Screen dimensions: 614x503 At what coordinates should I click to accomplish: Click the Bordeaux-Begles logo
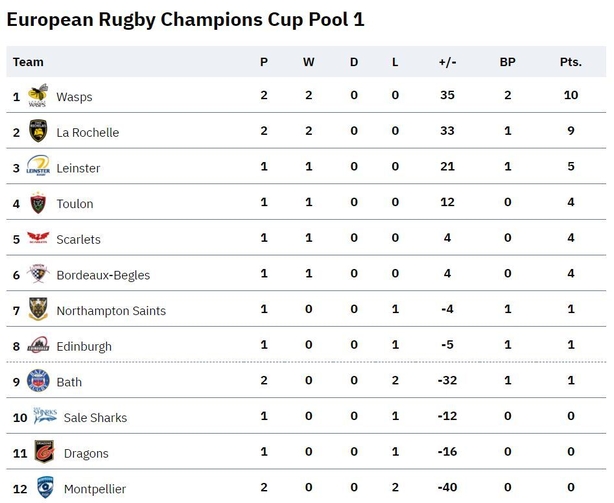point(38,273)
